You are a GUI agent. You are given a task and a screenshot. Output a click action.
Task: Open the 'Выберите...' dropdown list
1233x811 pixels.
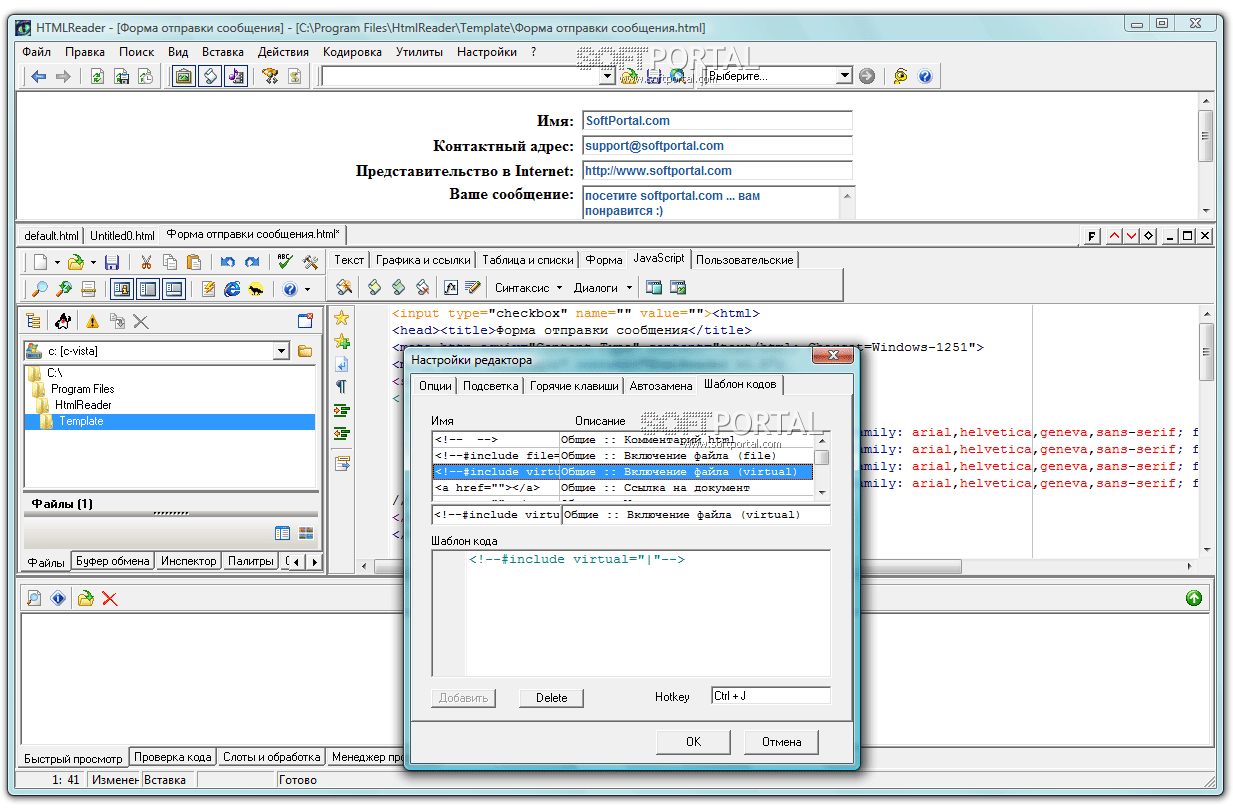pos(844,76)
